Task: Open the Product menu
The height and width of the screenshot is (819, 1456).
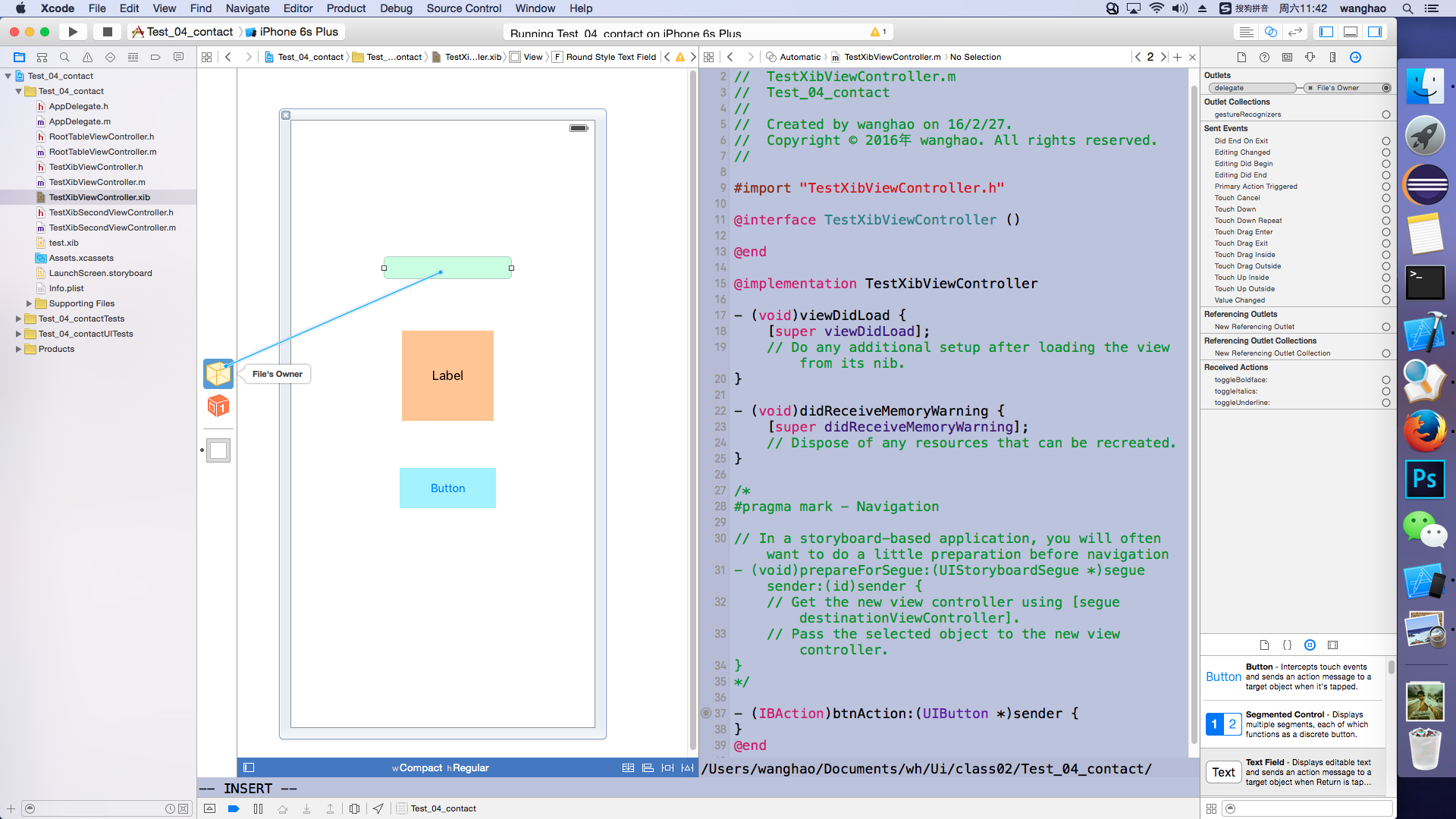Action: coord(346,8)
